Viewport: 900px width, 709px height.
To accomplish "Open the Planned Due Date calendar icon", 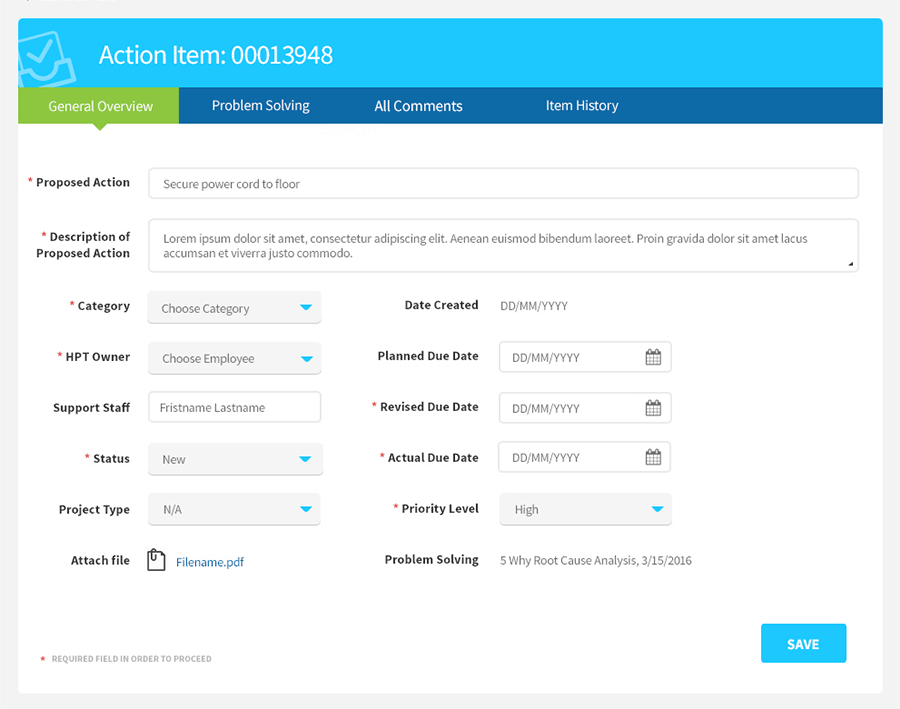I will click(653, 357).
